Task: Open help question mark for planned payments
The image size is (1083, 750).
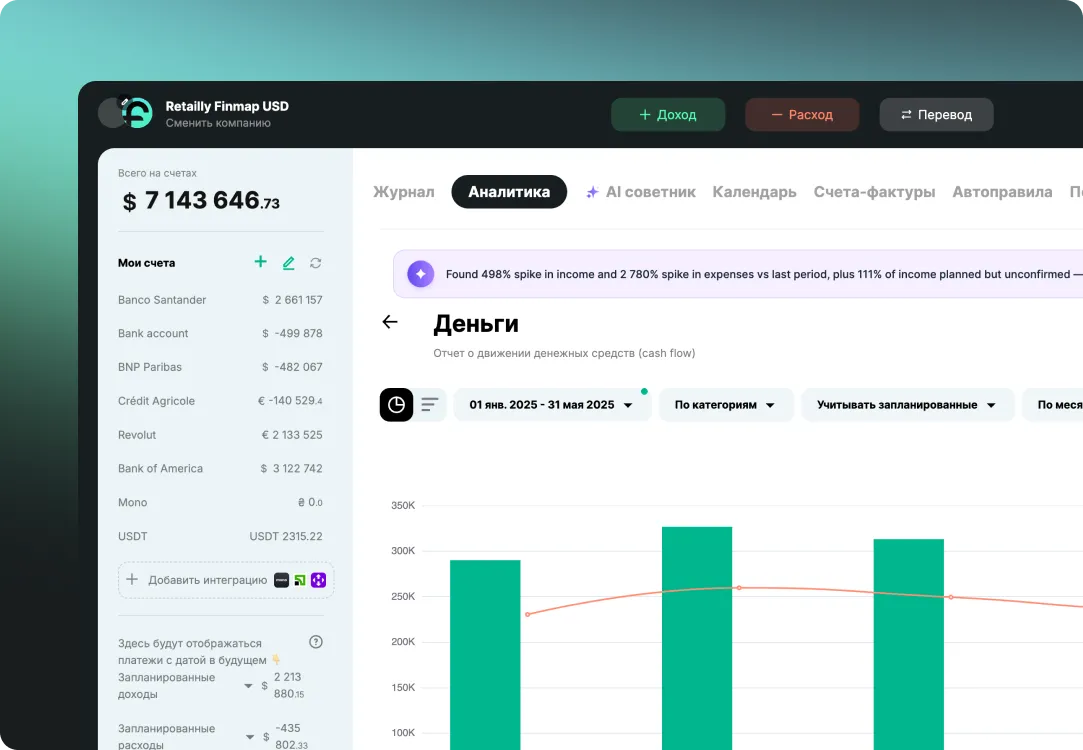Action: tap(316, 642)
